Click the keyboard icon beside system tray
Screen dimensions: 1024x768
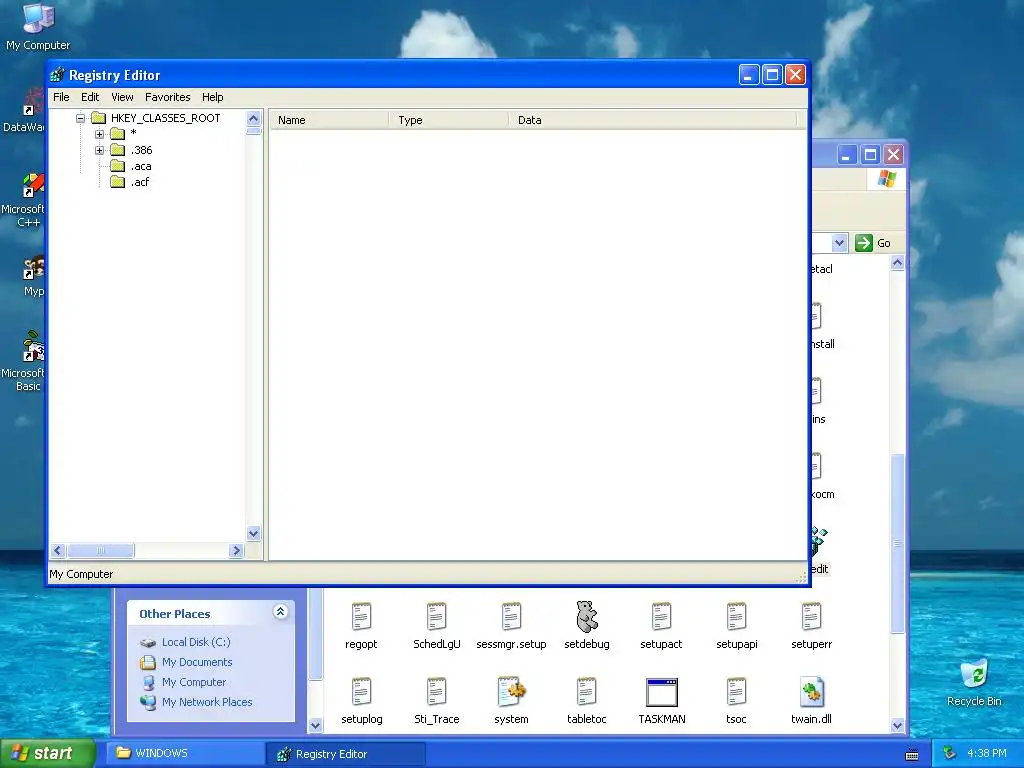(912, 754)
